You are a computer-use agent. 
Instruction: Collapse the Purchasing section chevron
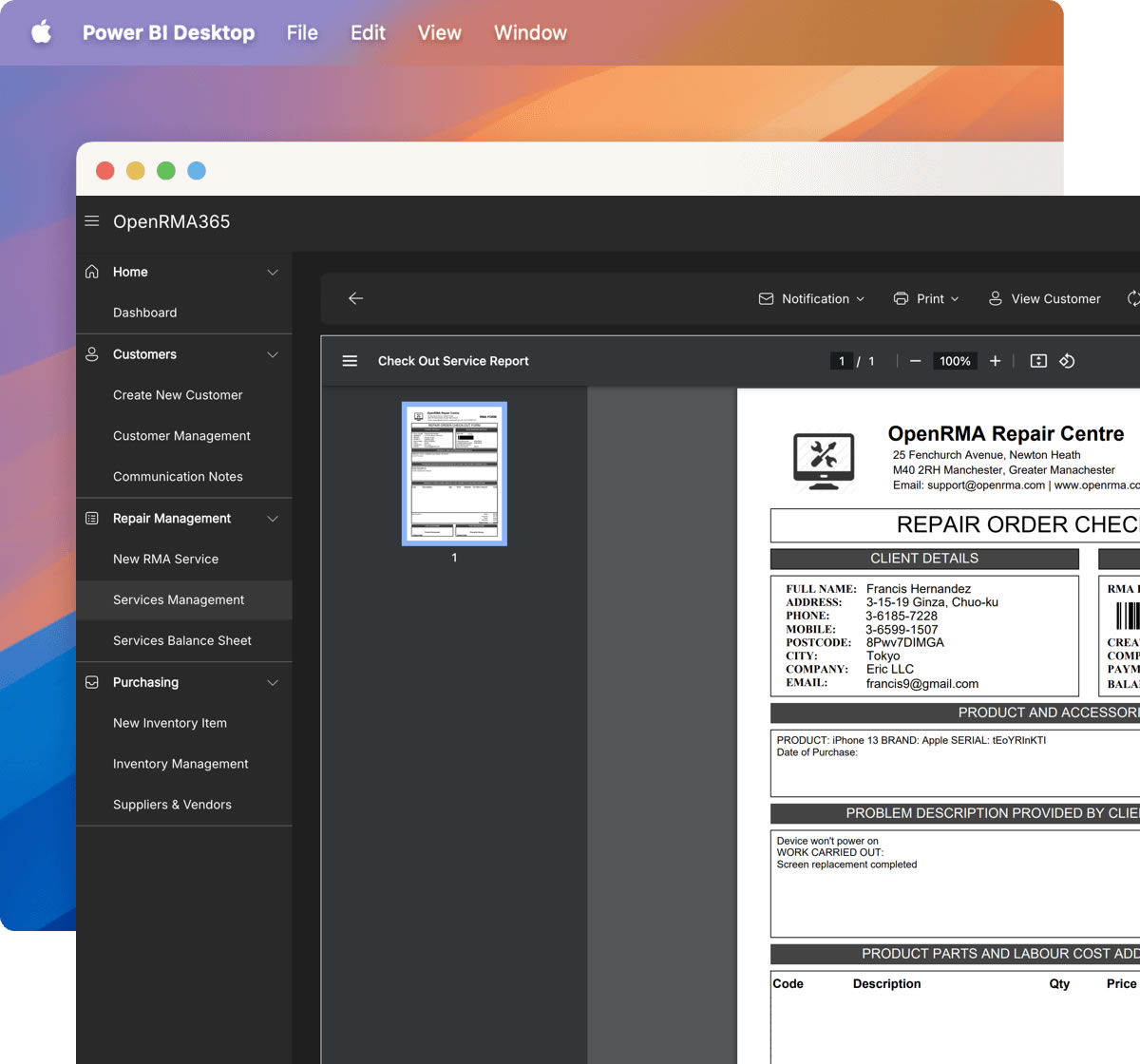click(x=273, y=683)
